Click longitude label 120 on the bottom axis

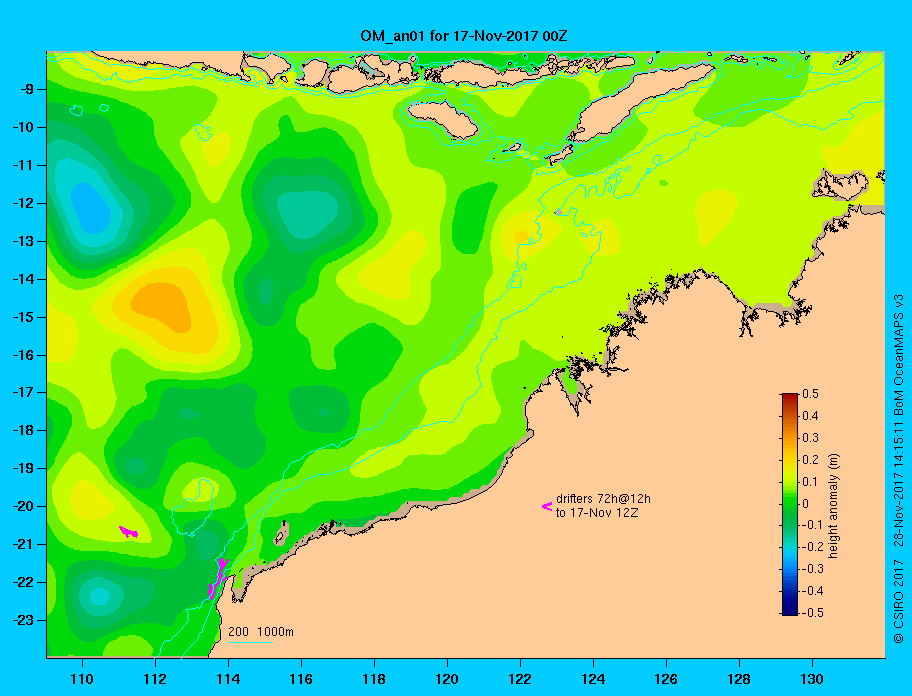[447, 679]
